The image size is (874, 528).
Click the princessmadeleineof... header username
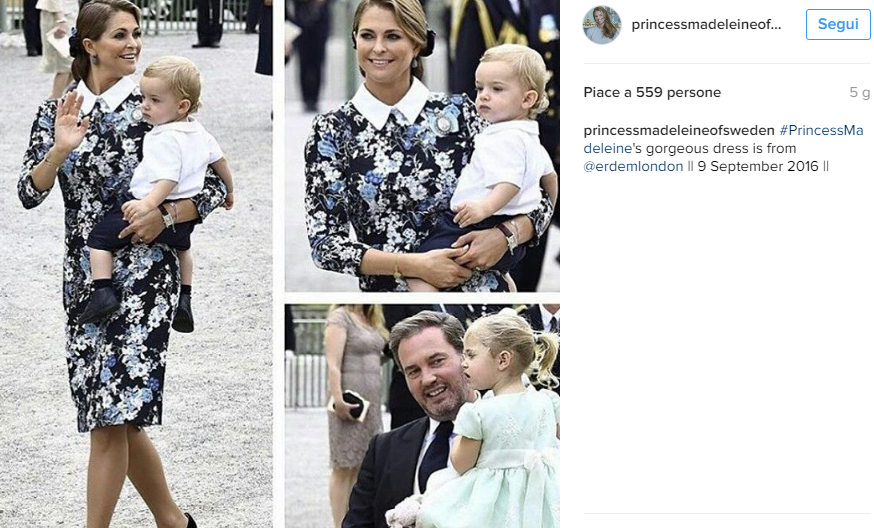[706, 25]
